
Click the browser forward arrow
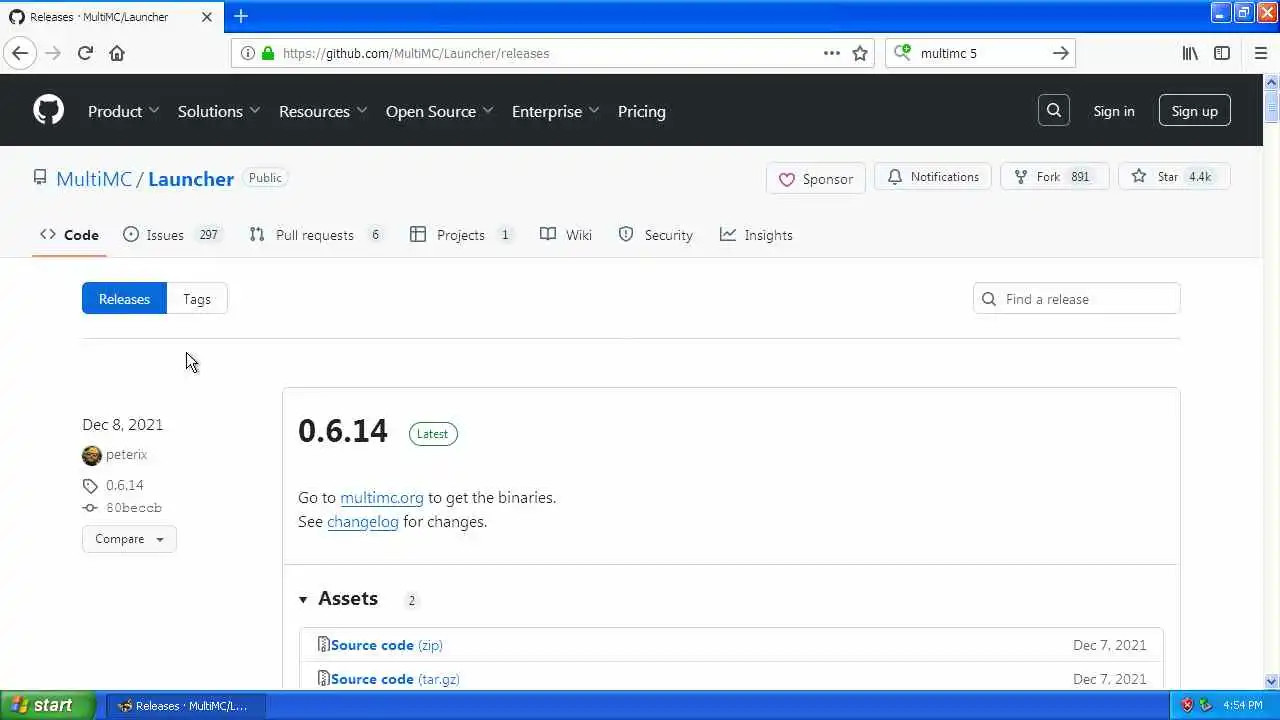[53, 53]
